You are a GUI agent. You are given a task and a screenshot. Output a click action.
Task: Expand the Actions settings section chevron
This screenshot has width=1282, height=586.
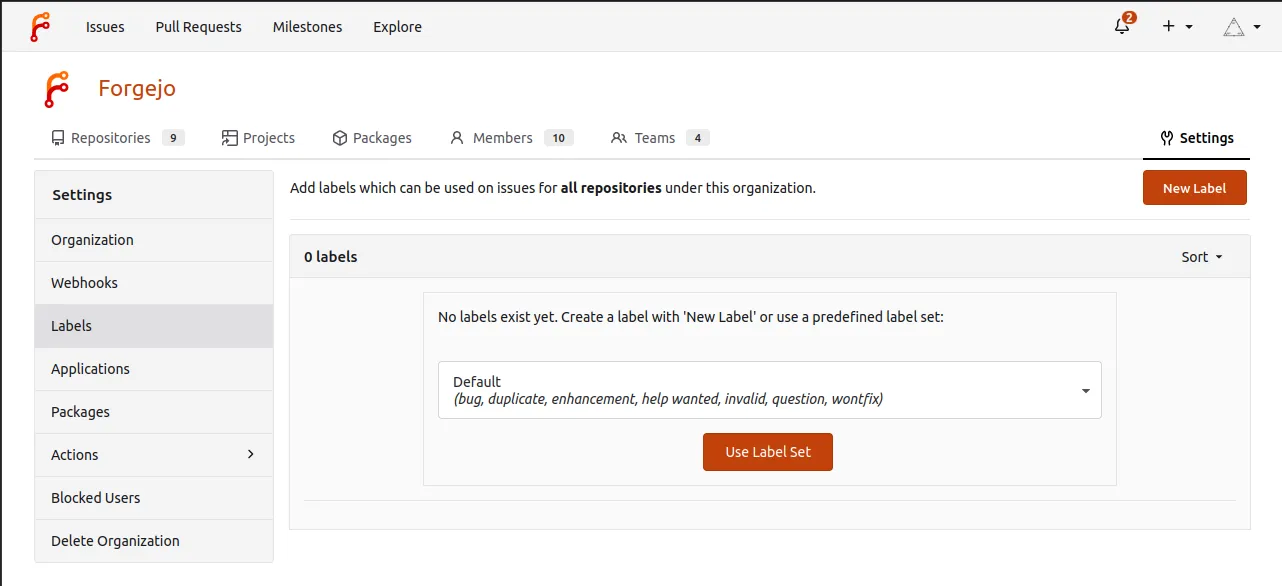pos(250,454)
